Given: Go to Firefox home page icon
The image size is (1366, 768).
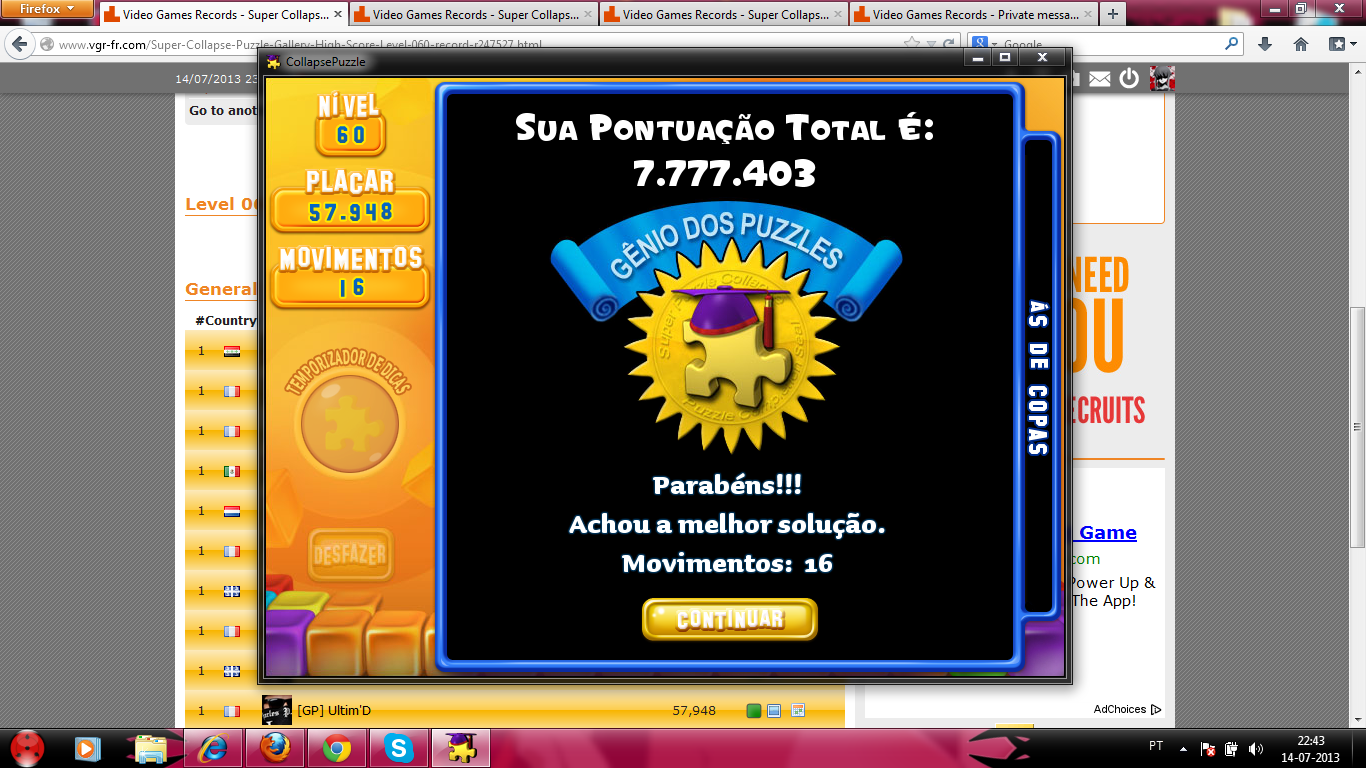Looking at the screenshot, I should (1300, 44).
